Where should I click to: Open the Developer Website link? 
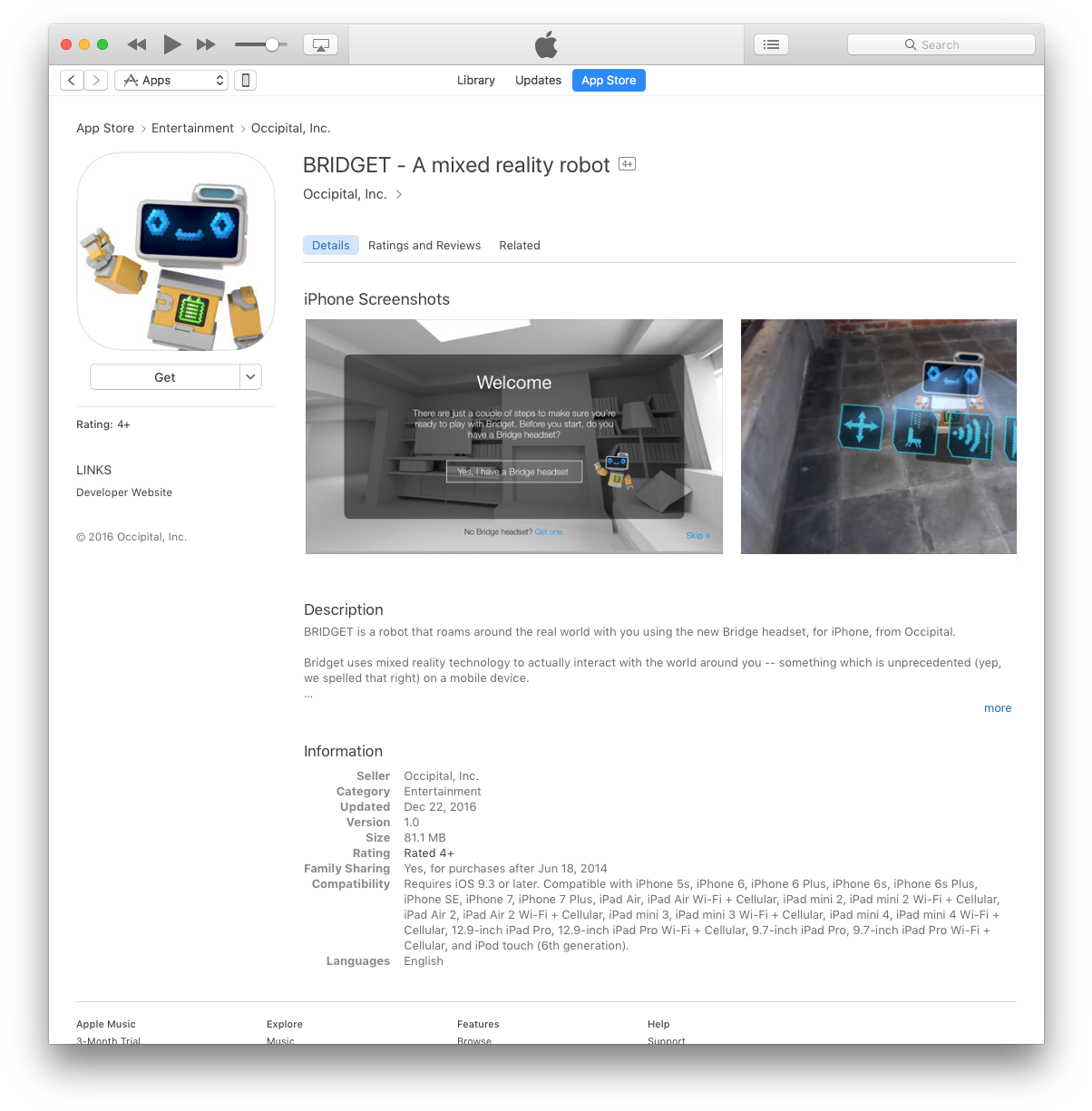(x=124, y=492)
